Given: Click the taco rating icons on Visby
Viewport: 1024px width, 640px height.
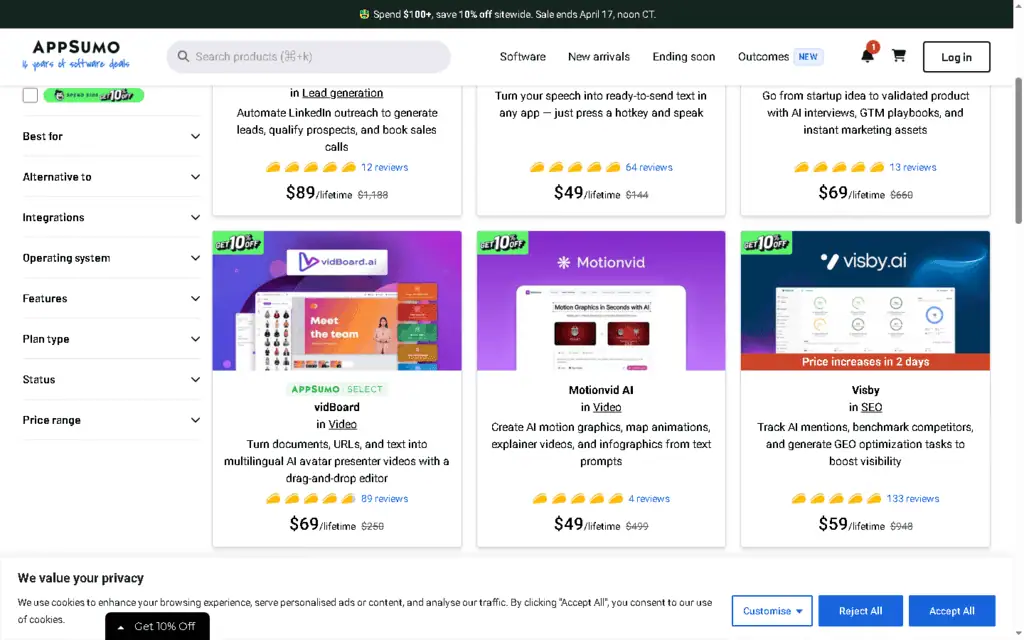Looking at the screenshot, I should (x=837, y=499).
